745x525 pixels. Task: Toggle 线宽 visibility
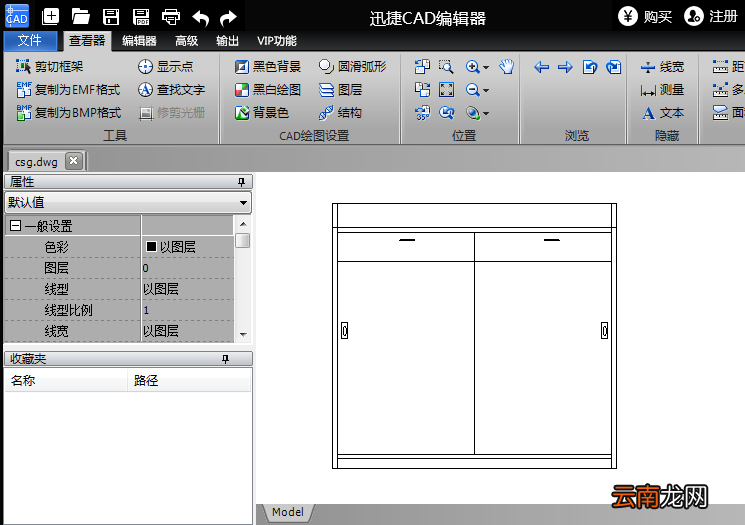662,67
